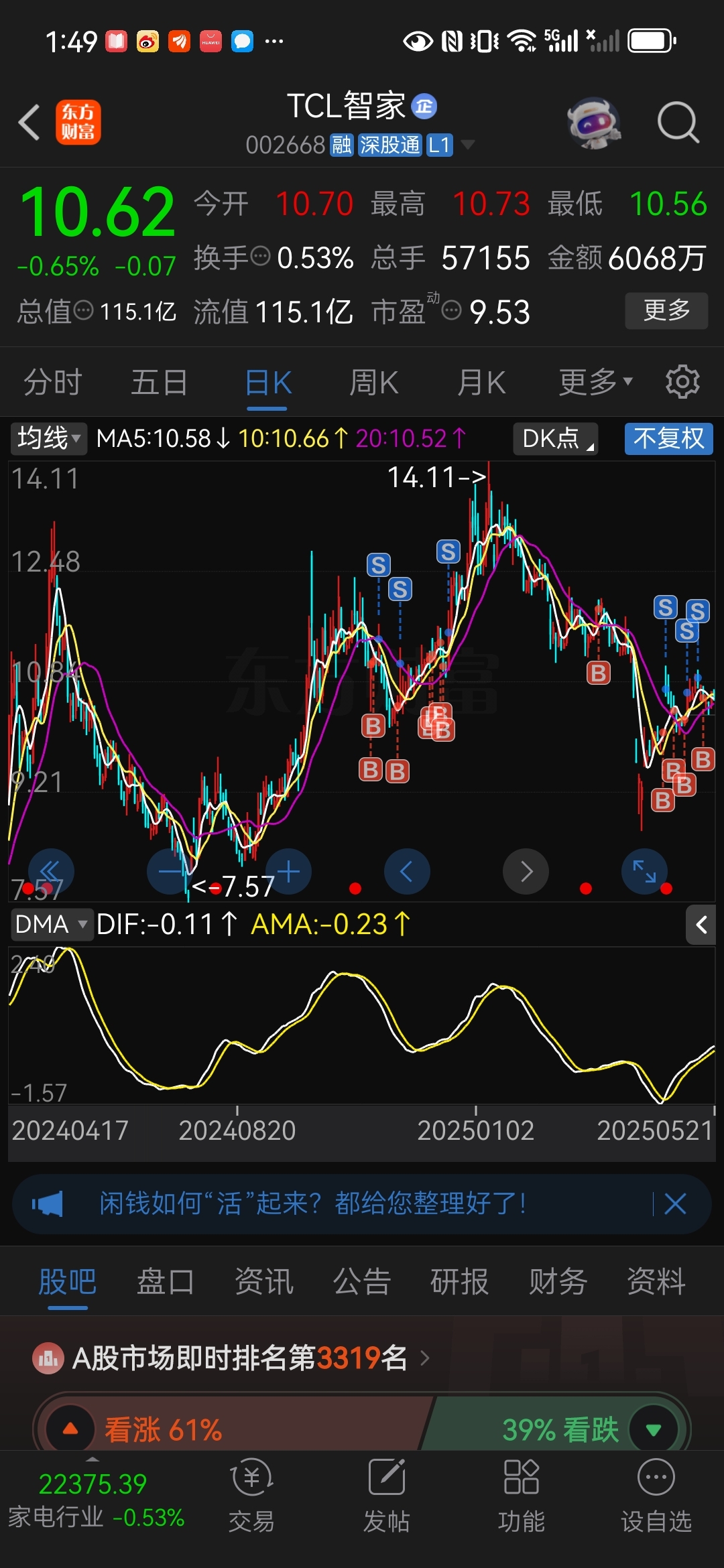Viewport: 724px width, 1568px height.
Task: Tap 设自选 to add to watchlist
Action: (x=656, y=1496)
